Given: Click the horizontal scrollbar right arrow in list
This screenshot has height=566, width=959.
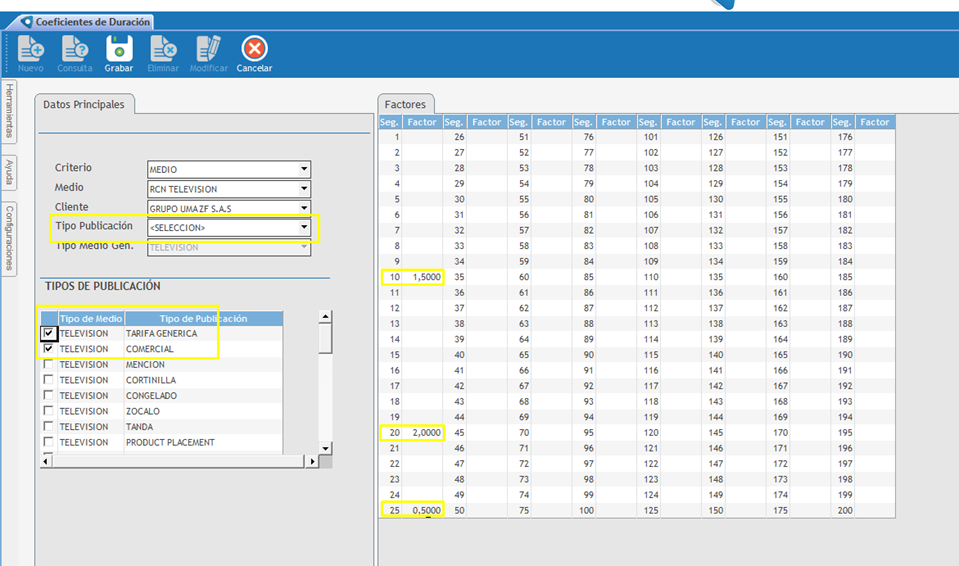Looking at the screenshot, I should coord(312,461).
